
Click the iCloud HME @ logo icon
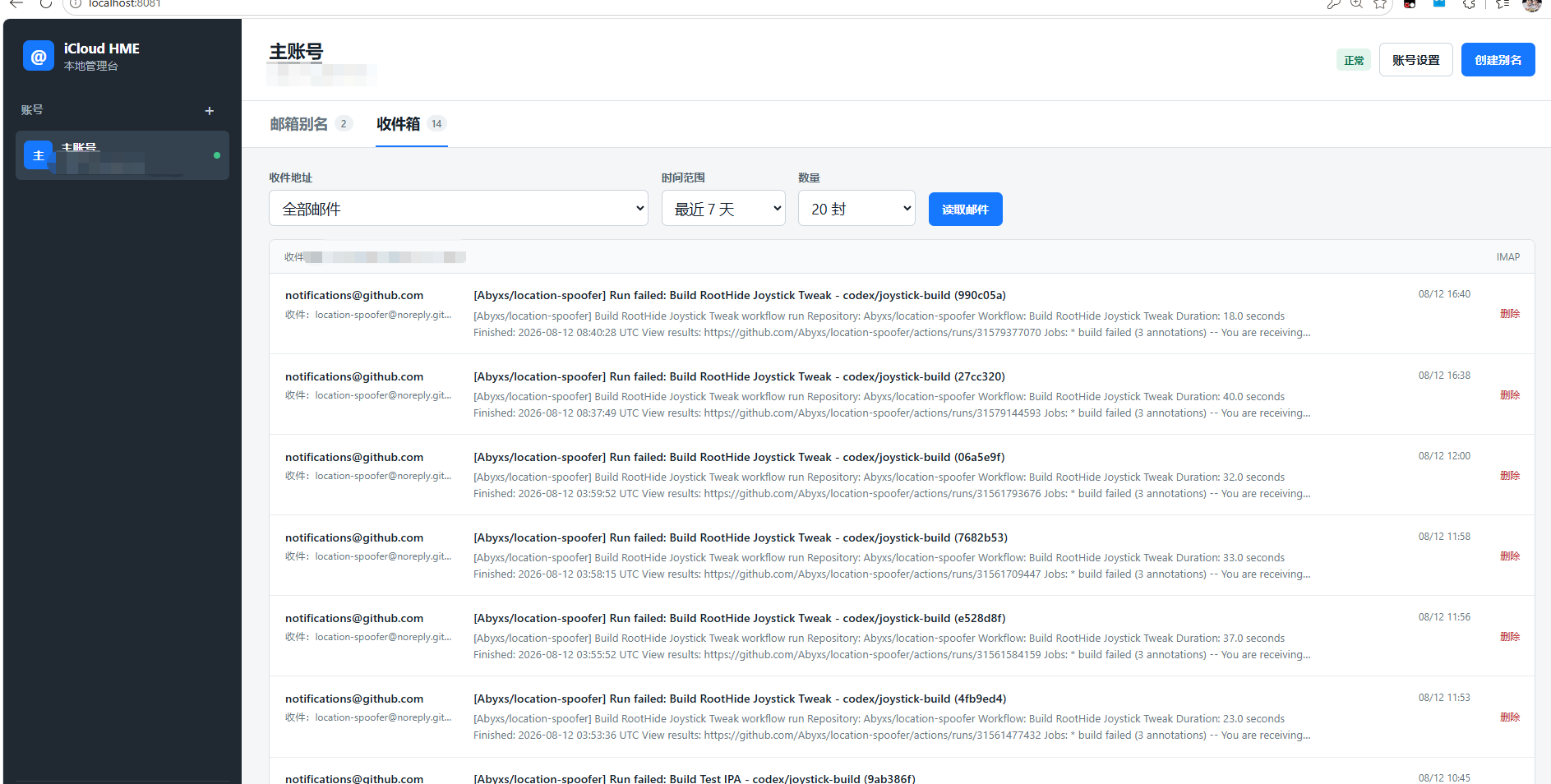point(39,56)
